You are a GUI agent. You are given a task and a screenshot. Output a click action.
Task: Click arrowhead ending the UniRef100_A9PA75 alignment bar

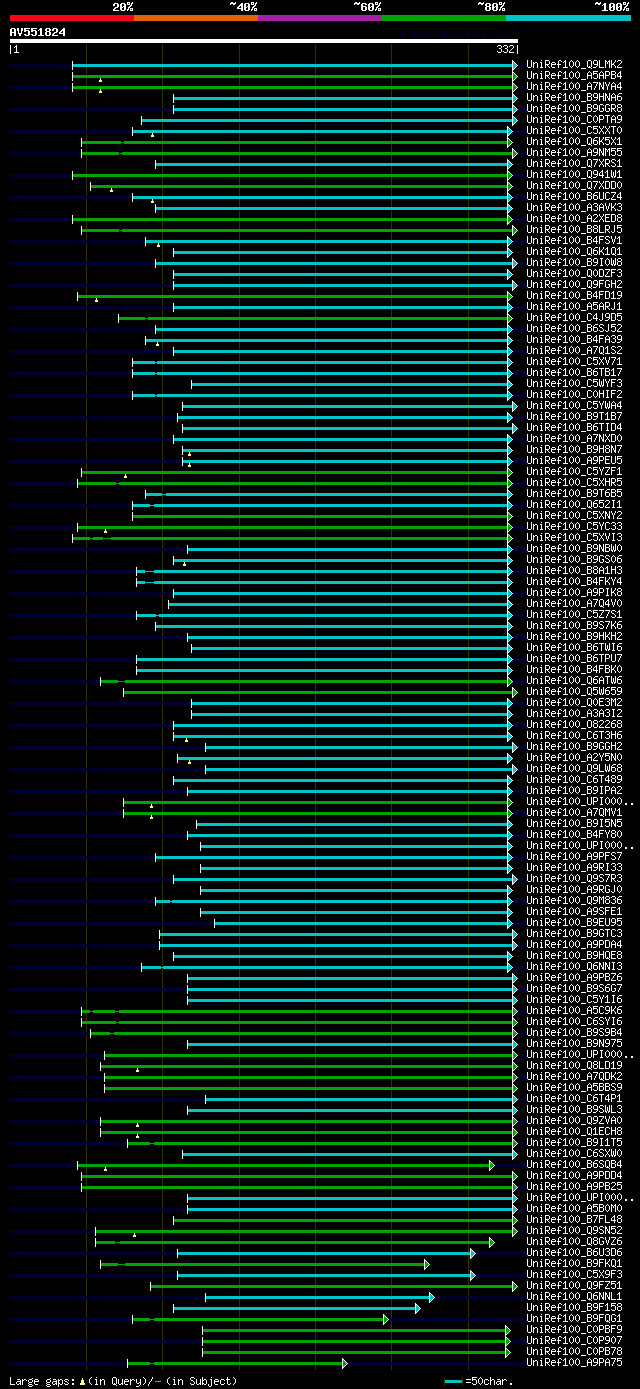[x=345, y=1362]
